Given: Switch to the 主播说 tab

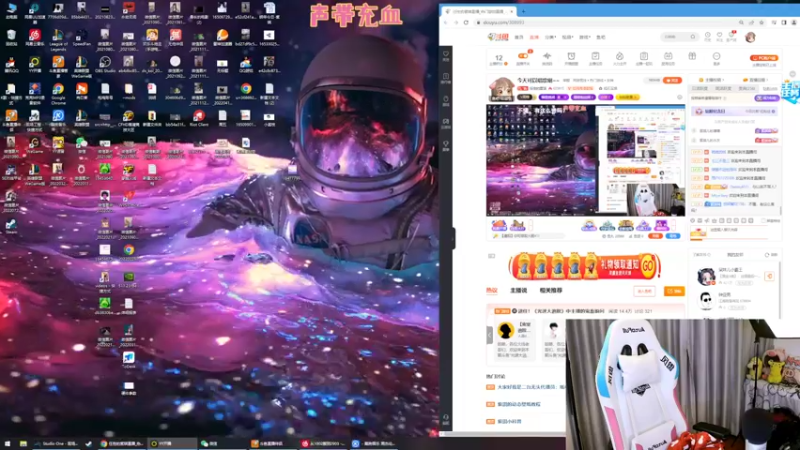Looking at the screenshot, I should coord(518,290).
